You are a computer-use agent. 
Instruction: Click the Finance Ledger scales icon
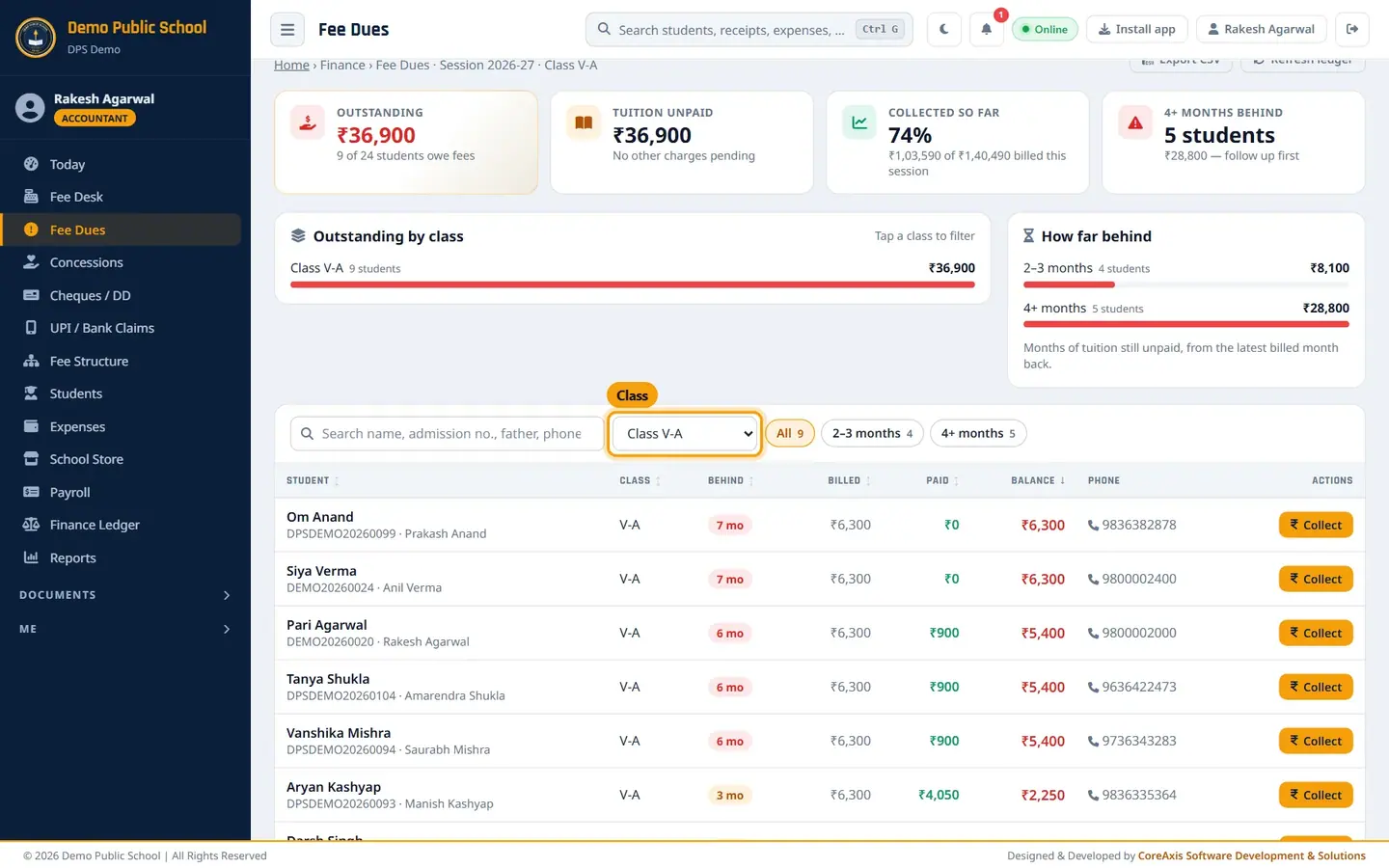(x=31, y=525)
